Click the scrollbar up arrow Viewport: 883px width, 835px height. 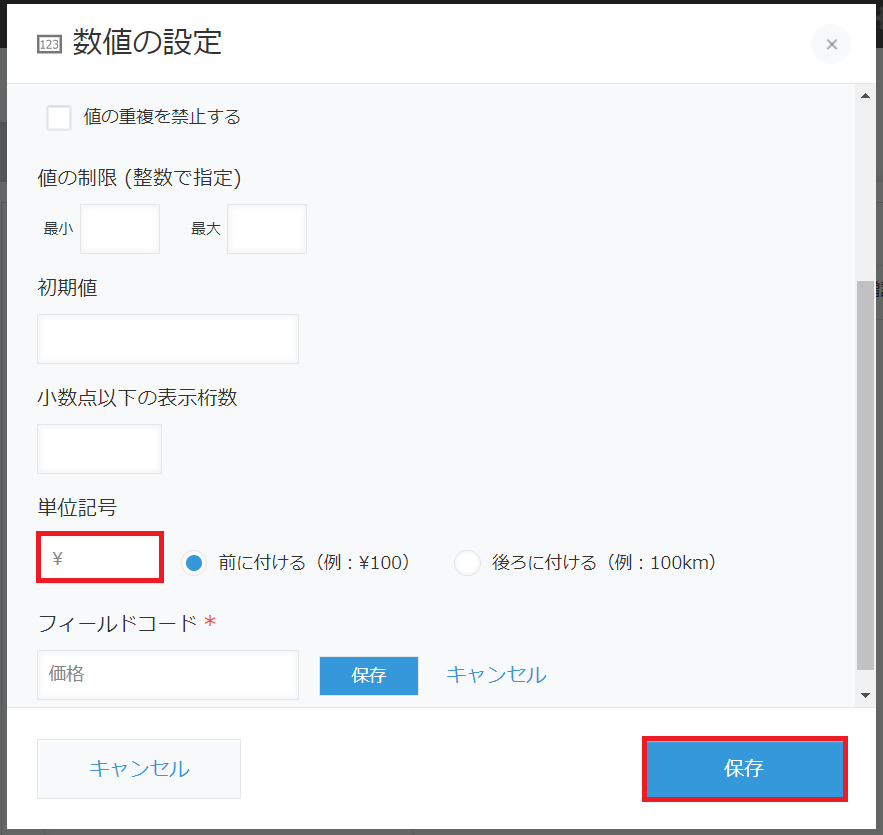tap(866, 96)
